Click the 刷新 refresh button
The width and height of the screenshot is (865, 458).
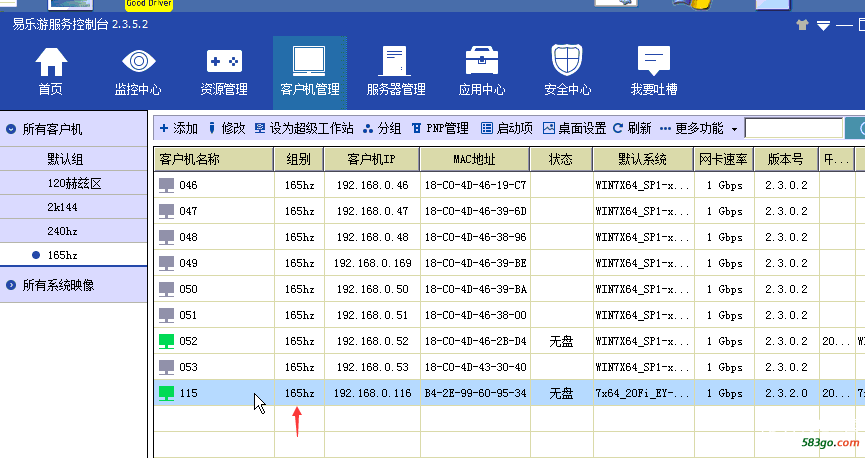coord(632,129)
